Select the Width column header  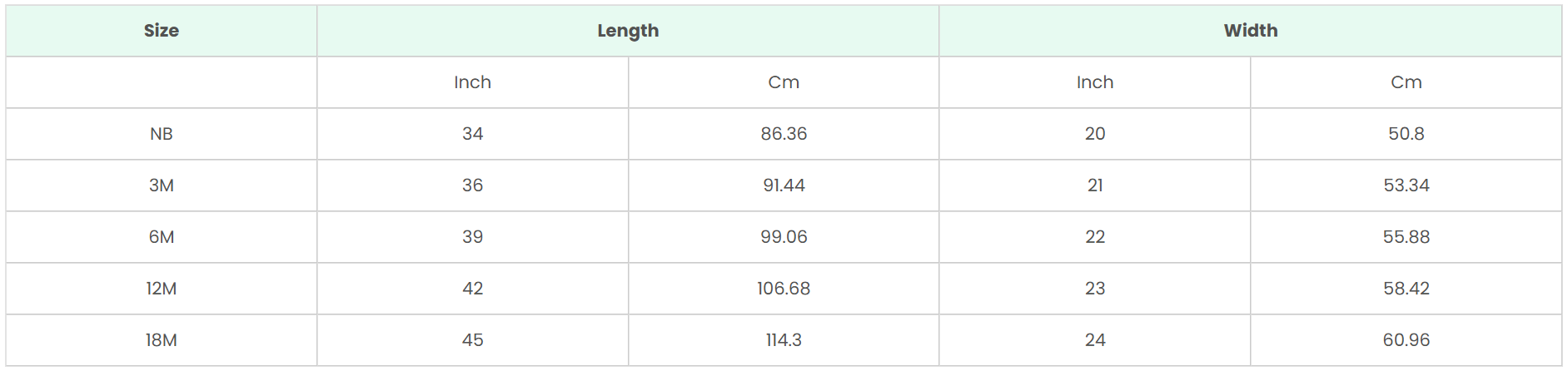[1251, 31]
